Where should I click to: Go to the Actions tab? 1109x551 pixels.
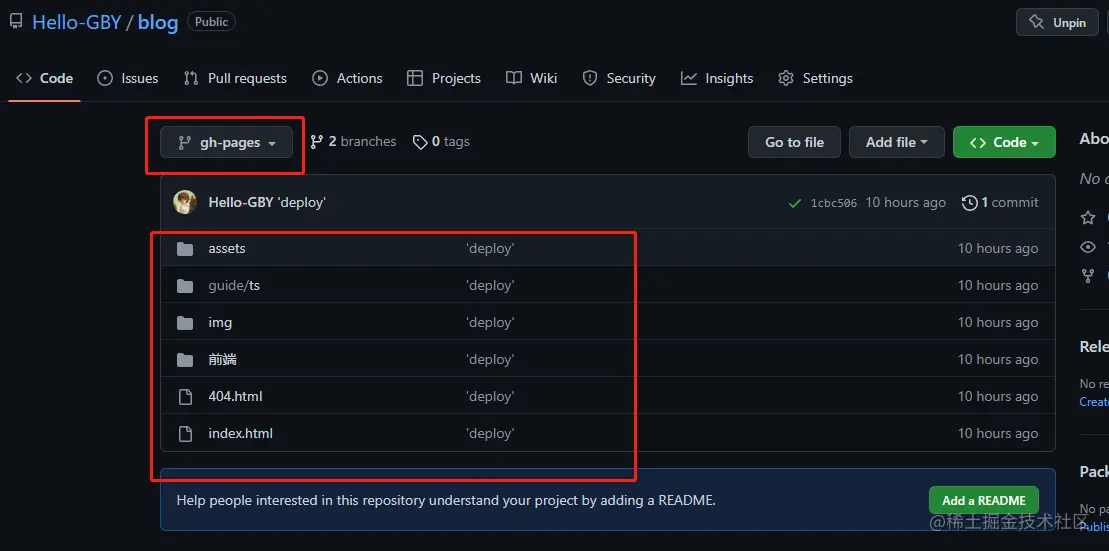pos(347,79)
